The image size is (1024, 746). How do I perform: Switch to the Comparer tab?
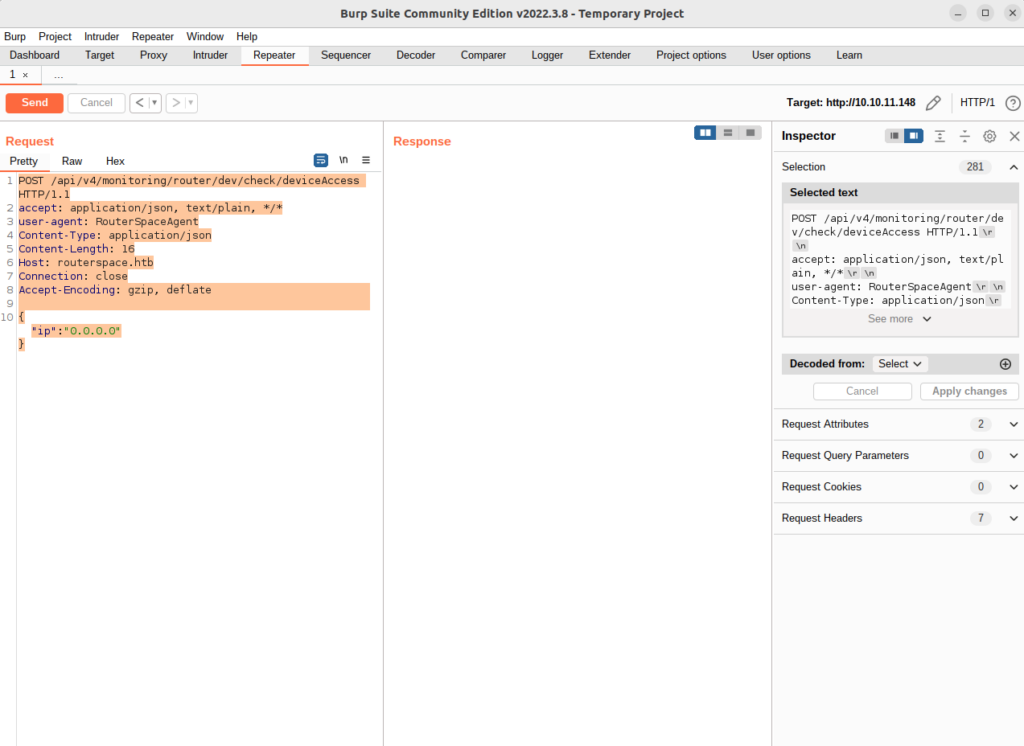[x=483, y=56]
